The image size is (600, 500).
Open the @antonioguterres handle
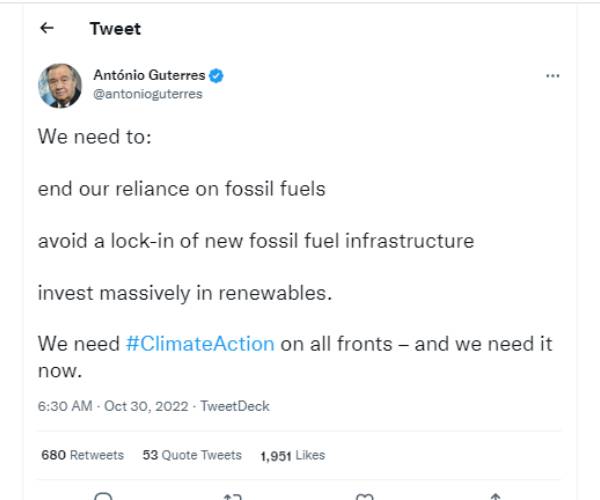pyautogui.click(x=147, y=94)
